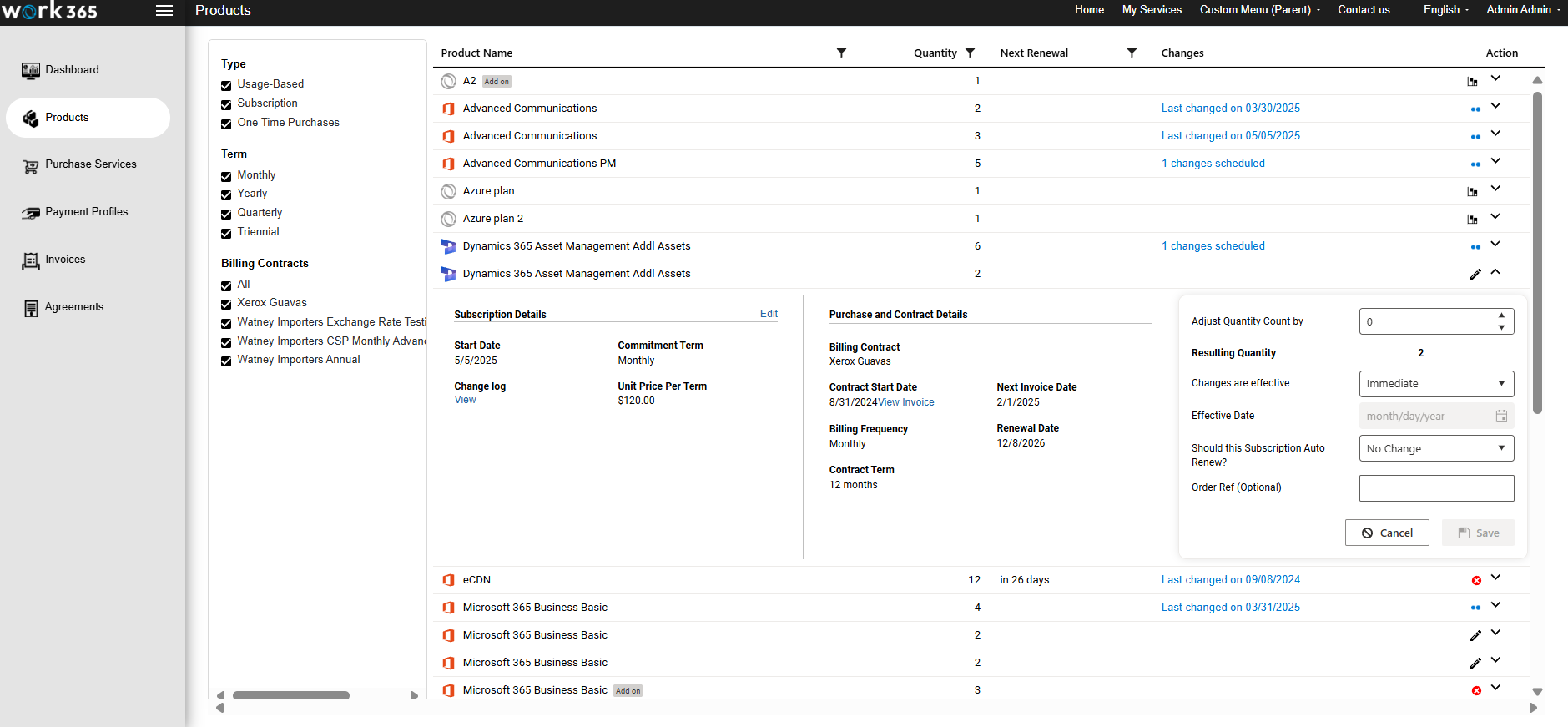Click the Azure plan product icon
This screenshot has height=727, width=1568.
pos(448,191)
